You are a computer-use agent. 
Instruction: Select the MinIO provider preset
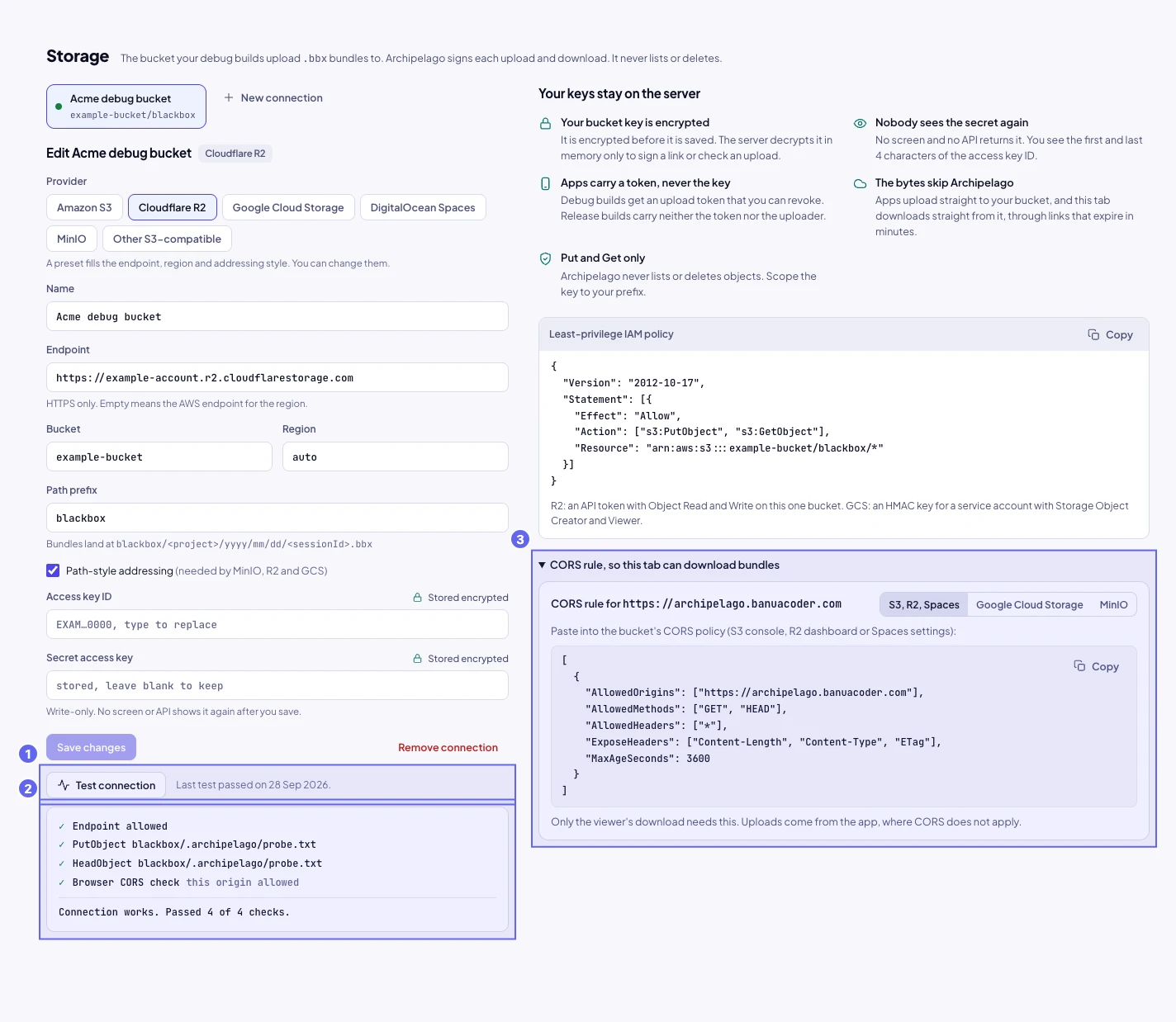(72, 239)
